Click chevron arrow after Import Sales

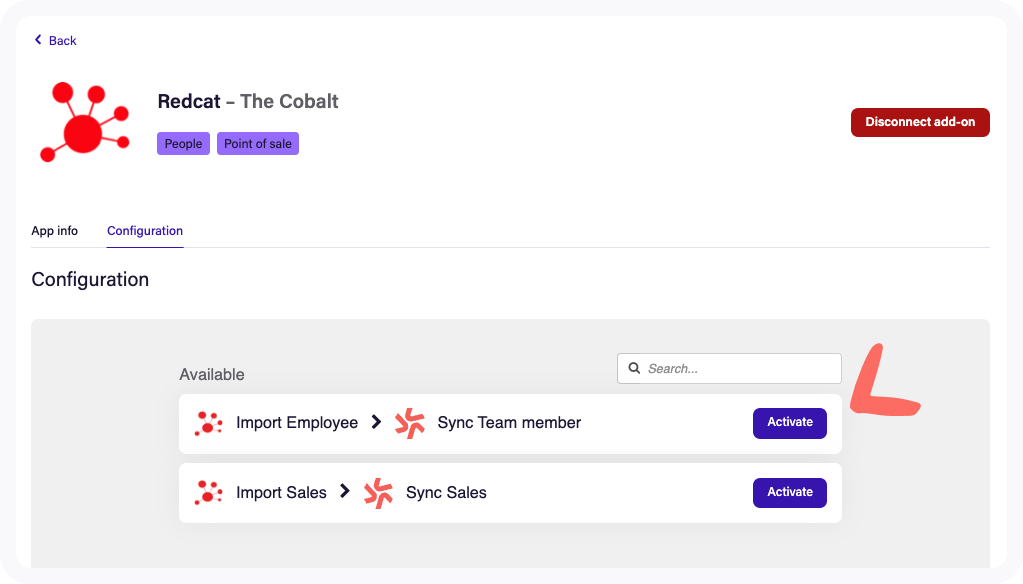(x=344, y=491)
